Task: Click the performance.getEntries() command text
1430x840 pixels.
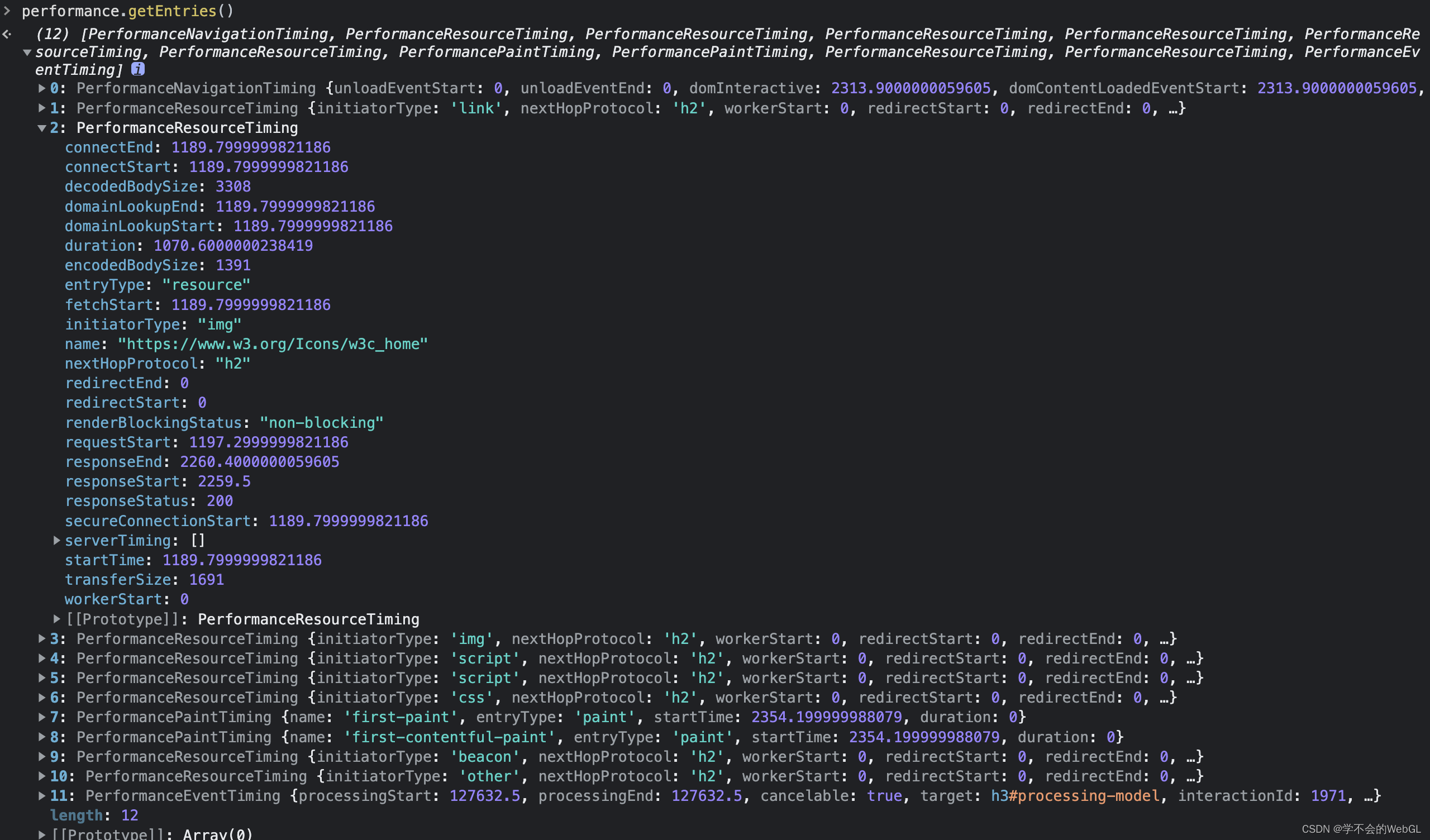Action: click(127, 11)
